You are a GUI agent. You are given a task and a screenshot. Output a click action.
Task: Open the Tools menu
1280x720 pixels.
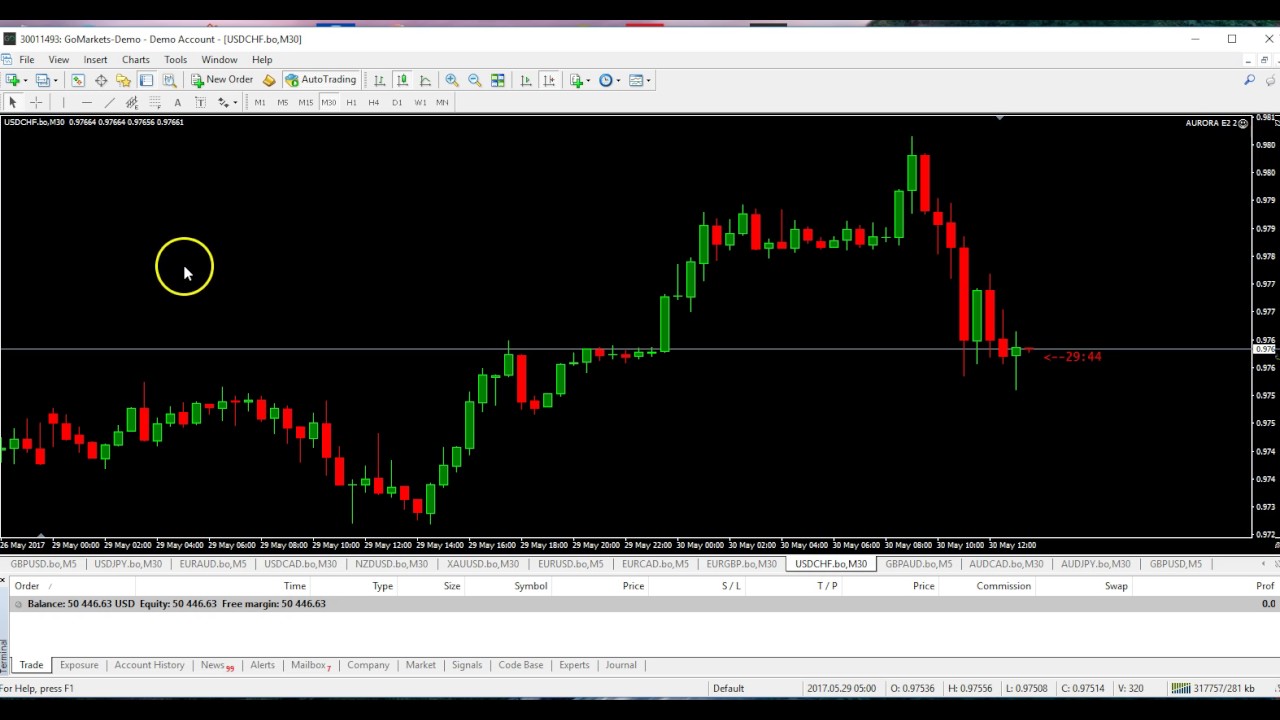(x=175, y=60)
